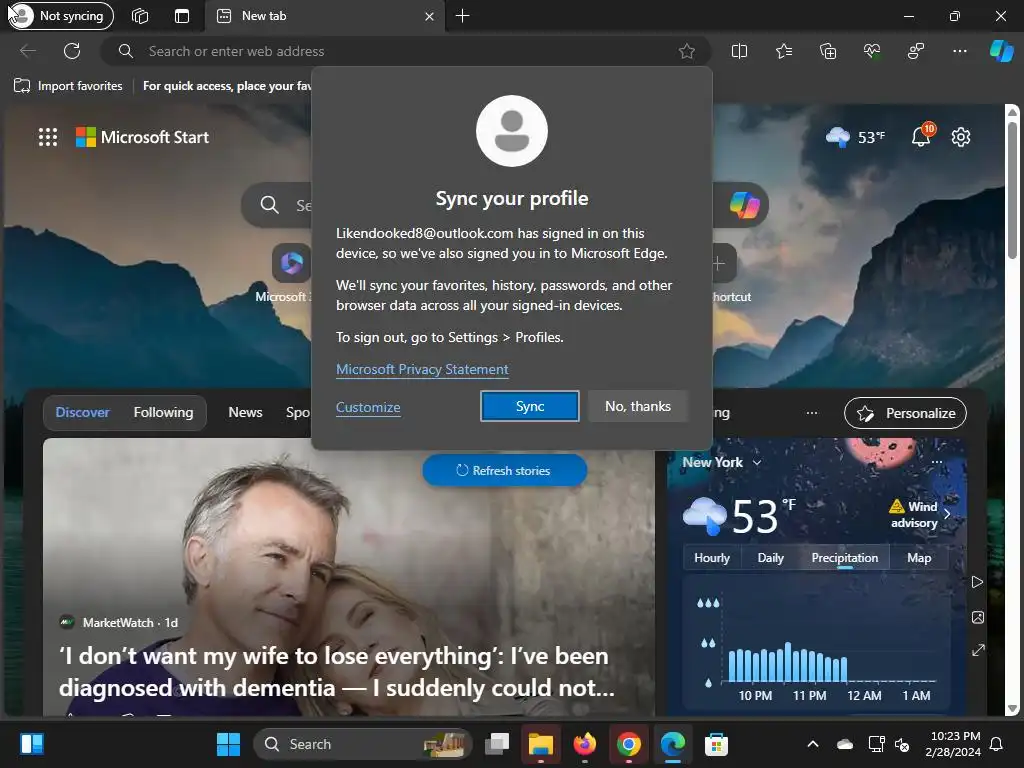Click the add shortcut plus tile

(718, 263)
